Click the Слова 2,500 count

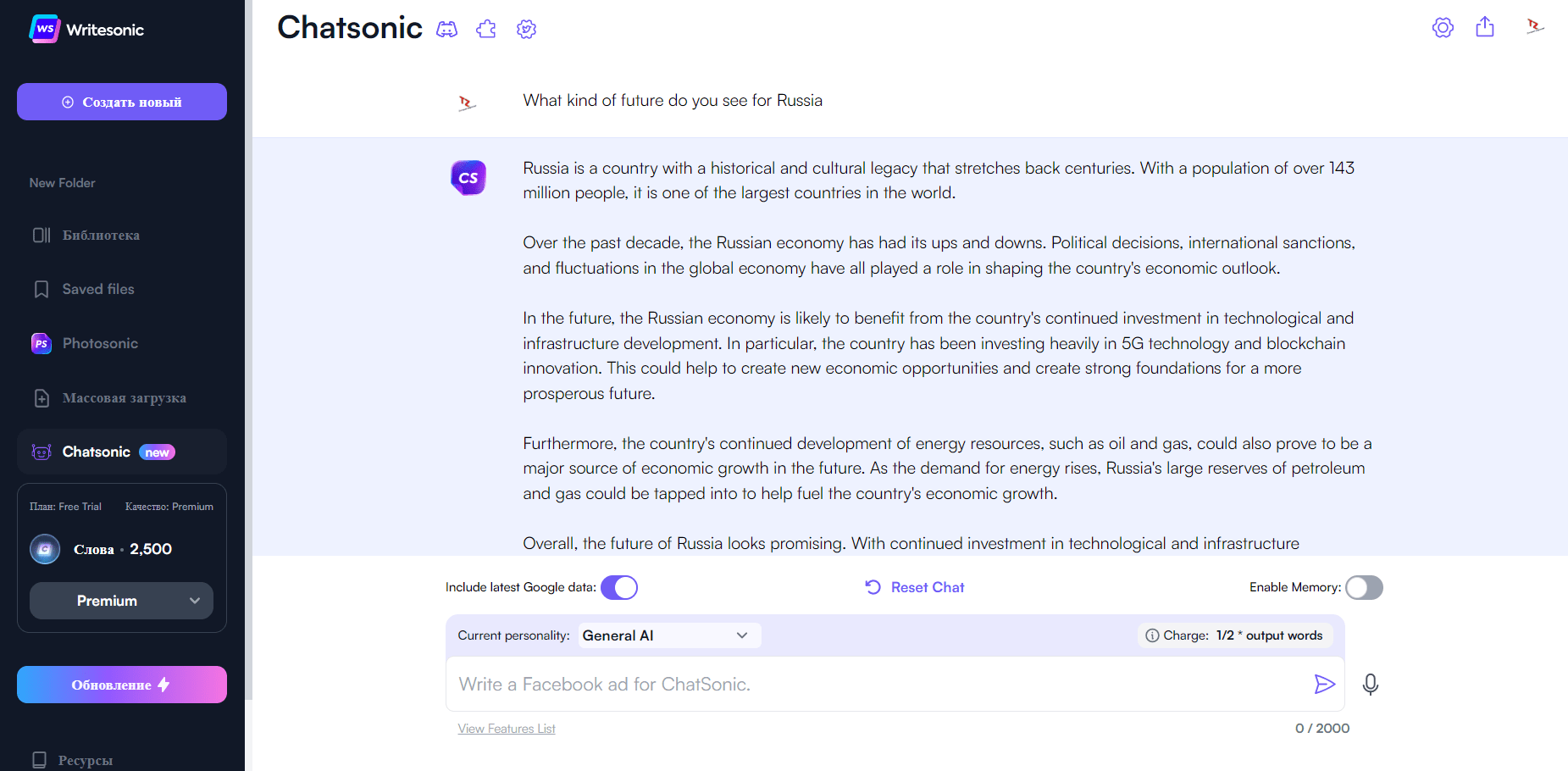pyautogui.click(x=123, y=549)
